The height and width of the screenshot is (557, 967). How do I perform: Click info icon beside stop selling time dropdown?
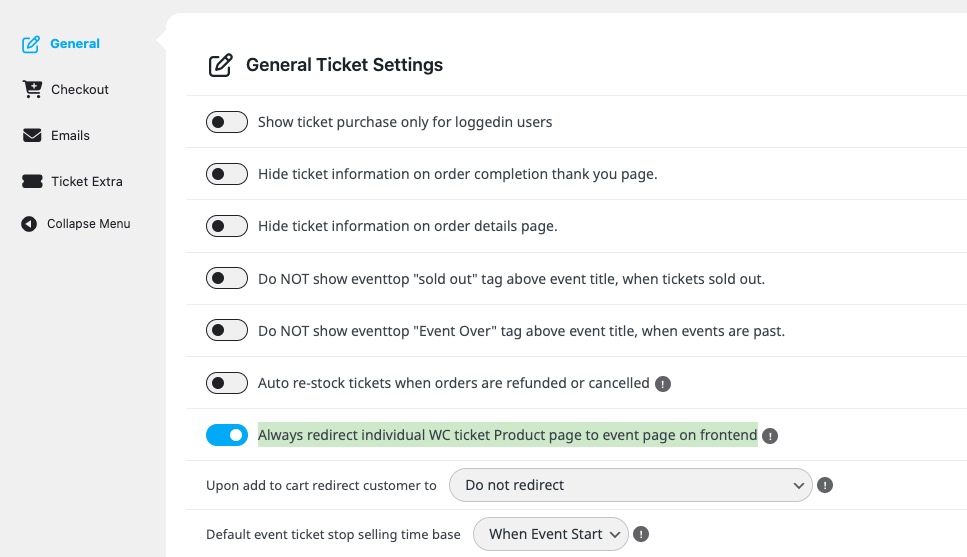[x=641, y=534]
